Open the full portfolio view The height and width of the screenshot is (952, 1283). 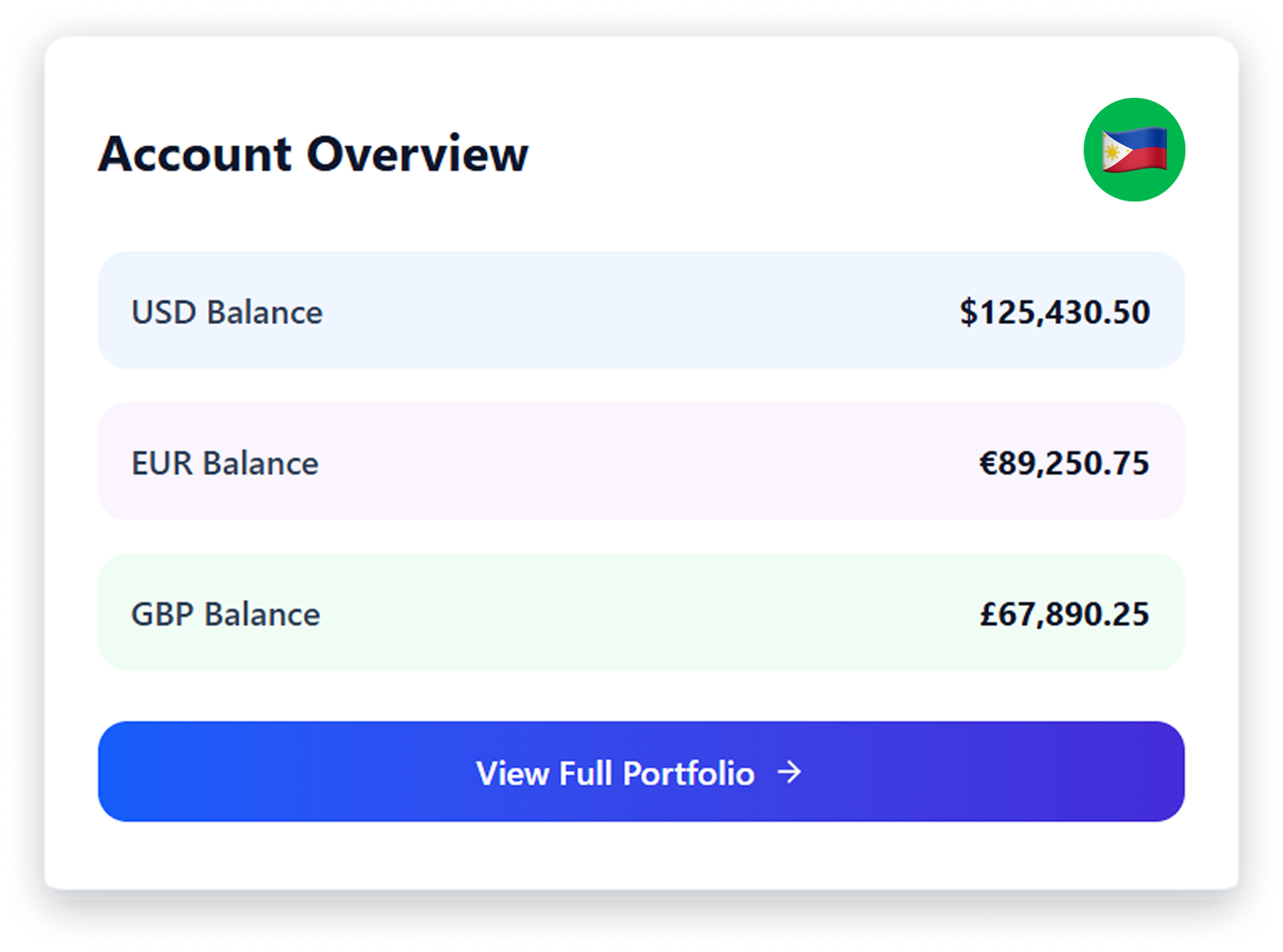[641, 772]
